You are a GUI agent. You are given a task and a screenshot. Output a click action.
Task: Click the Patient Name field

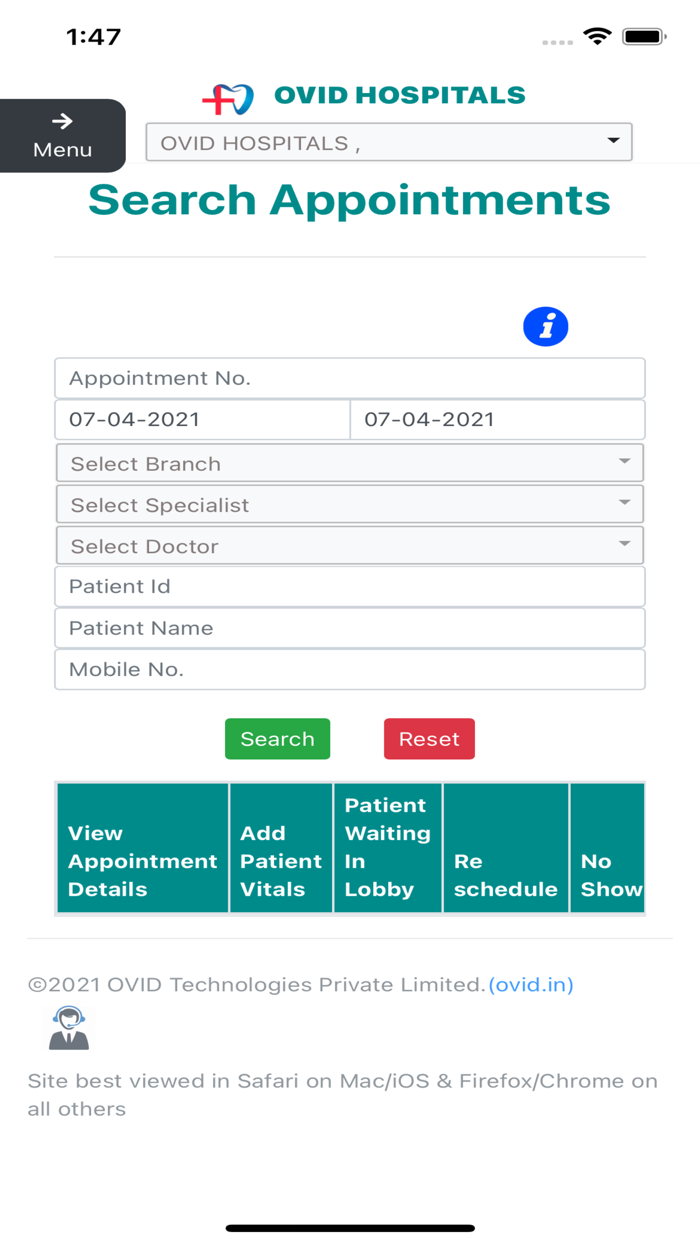click(x=349, y=627)
